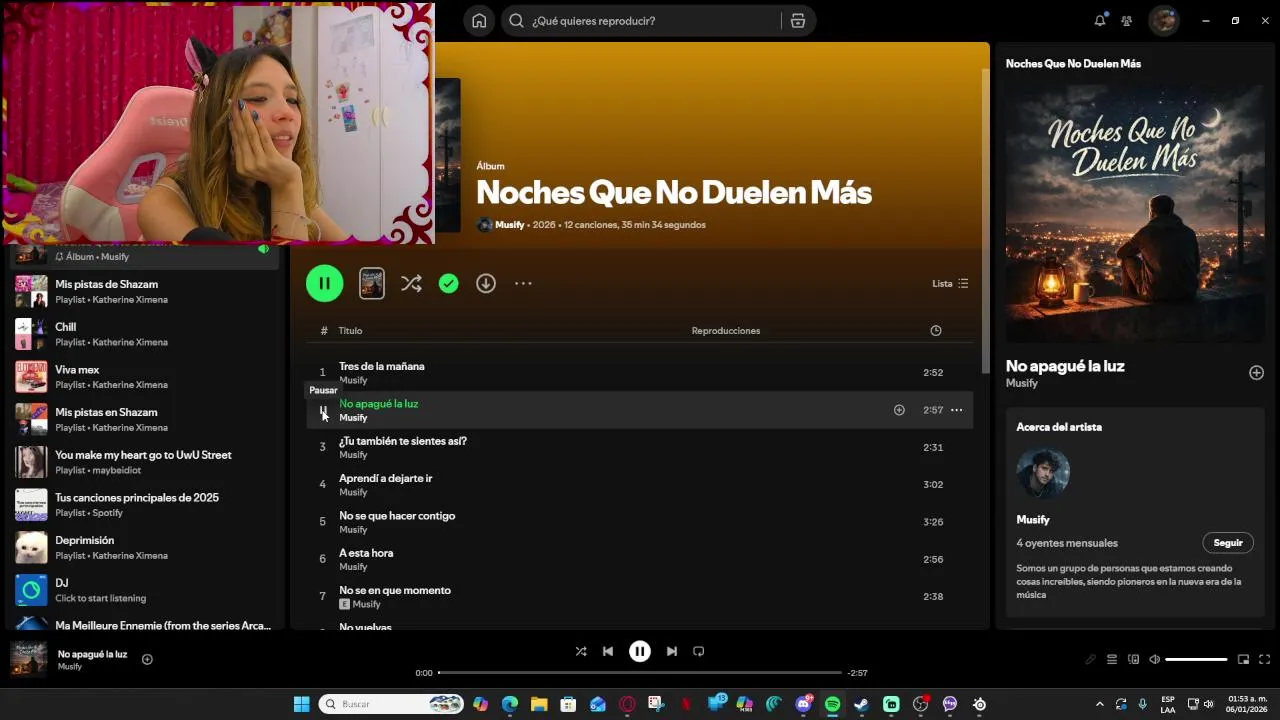Open the notifications bell
The image size is (1280, 720).
tap(1100, 20)
